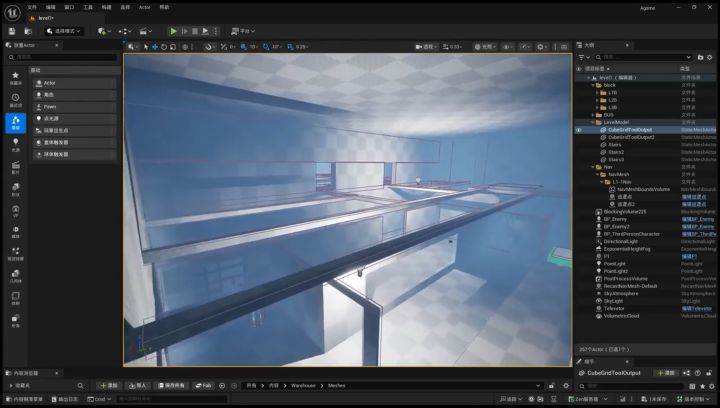Collapse the NavMesh folder in Outliner
Screen dimensions: 720x408
pyautogui.click(x=597, y=174)
